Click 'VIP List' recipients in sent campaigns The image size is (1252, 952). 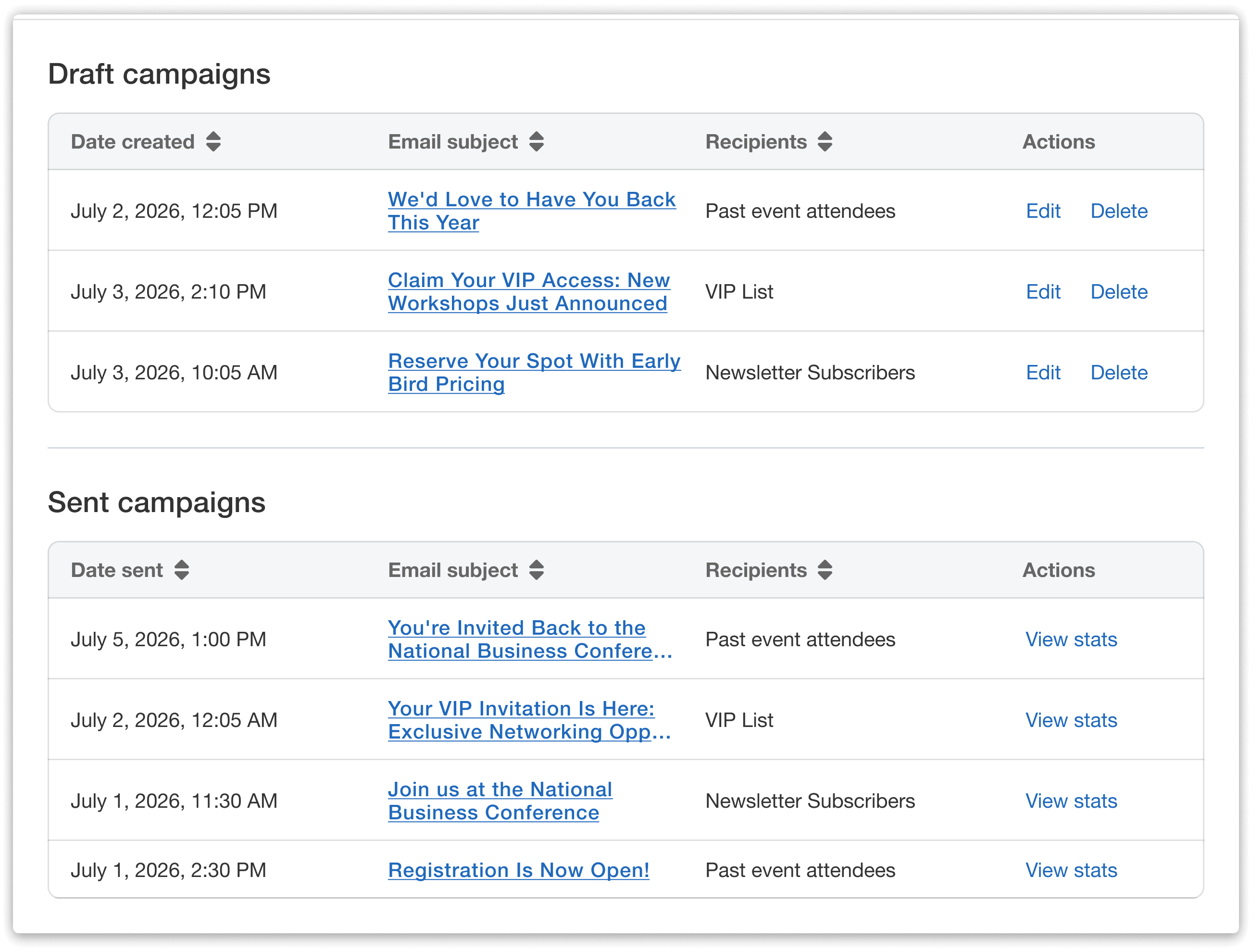click(x=739, y=720)
